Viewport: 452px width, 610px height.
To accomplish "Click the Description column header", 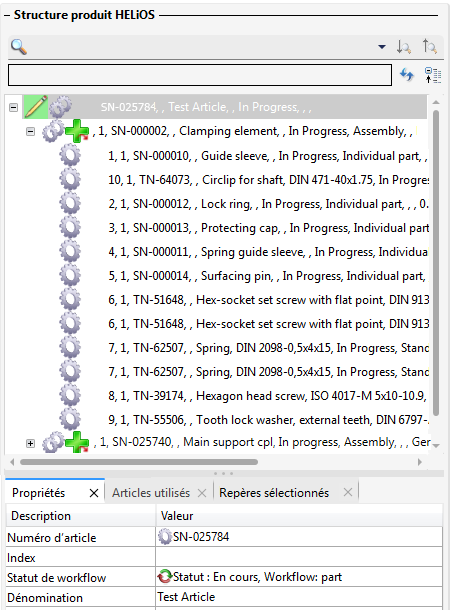I will tap(81, 516).
